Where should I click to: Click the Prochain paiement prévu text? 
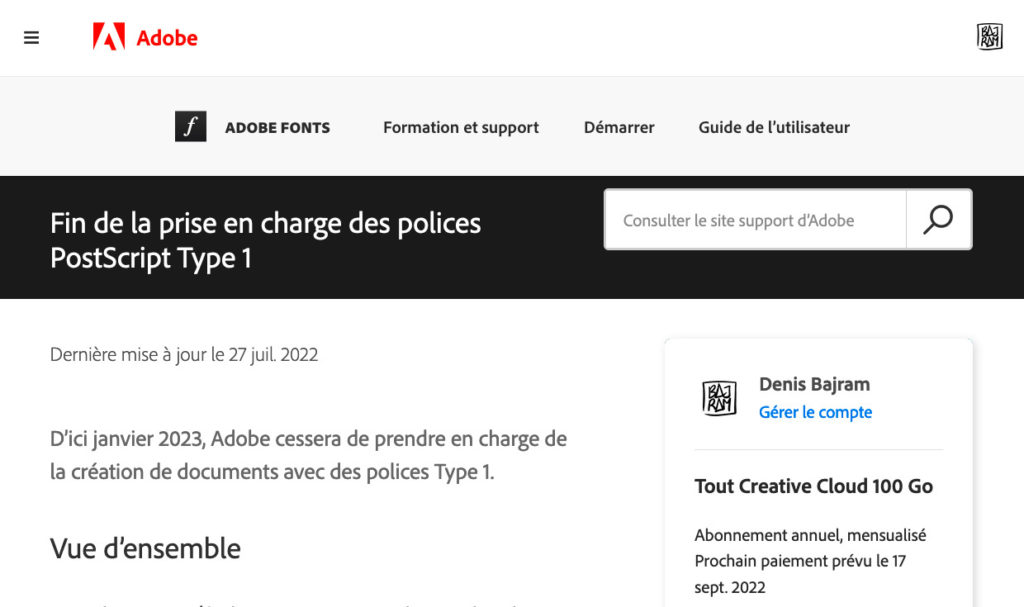(801, 574)
